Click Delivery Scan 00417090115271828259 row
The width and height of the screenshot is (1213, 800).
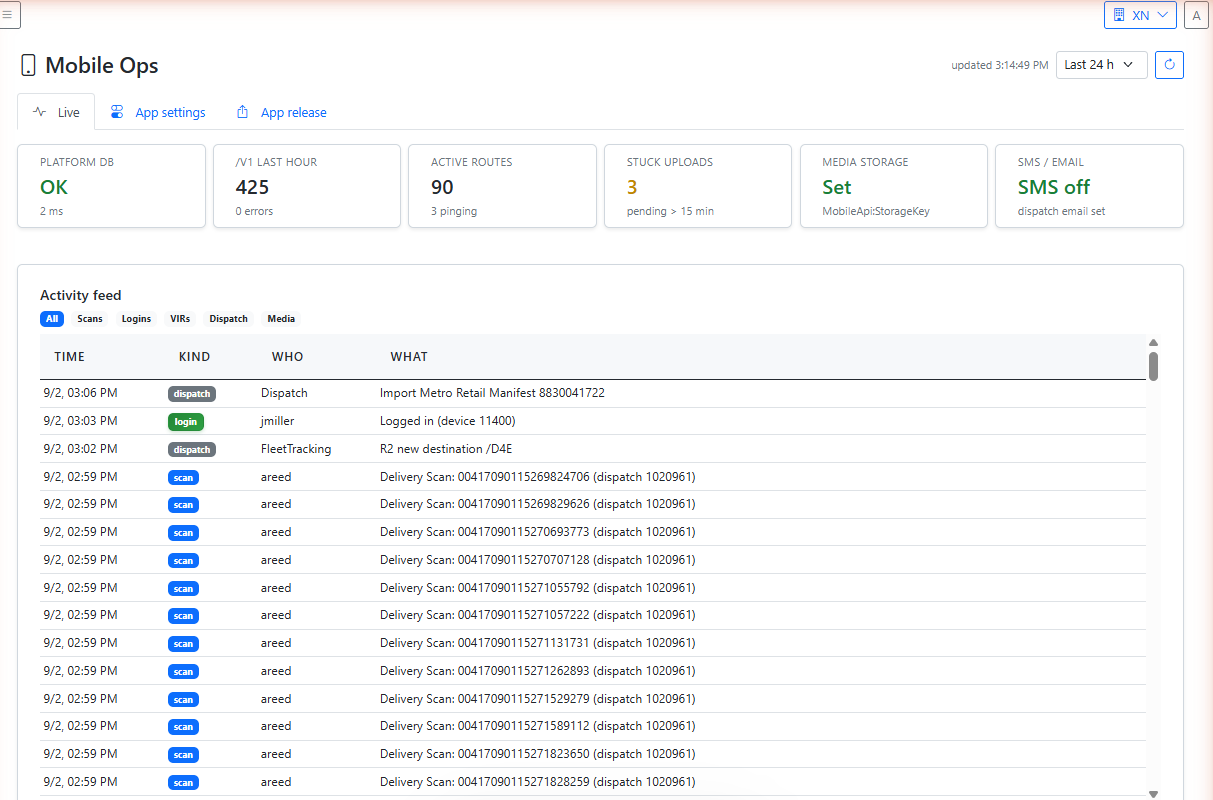(593, 782)
